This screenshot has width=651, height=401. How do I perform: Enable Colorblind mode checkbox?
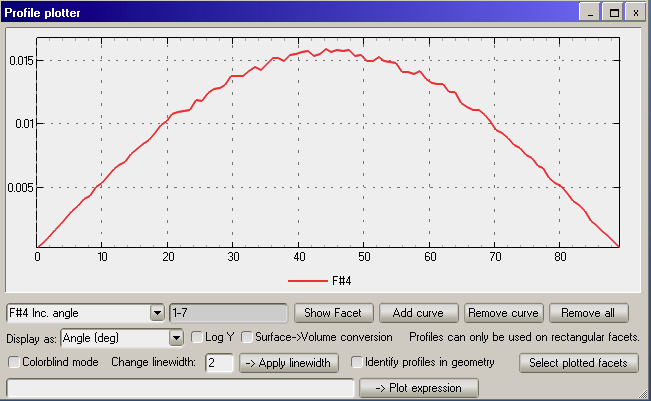click(x=14, y=362)
